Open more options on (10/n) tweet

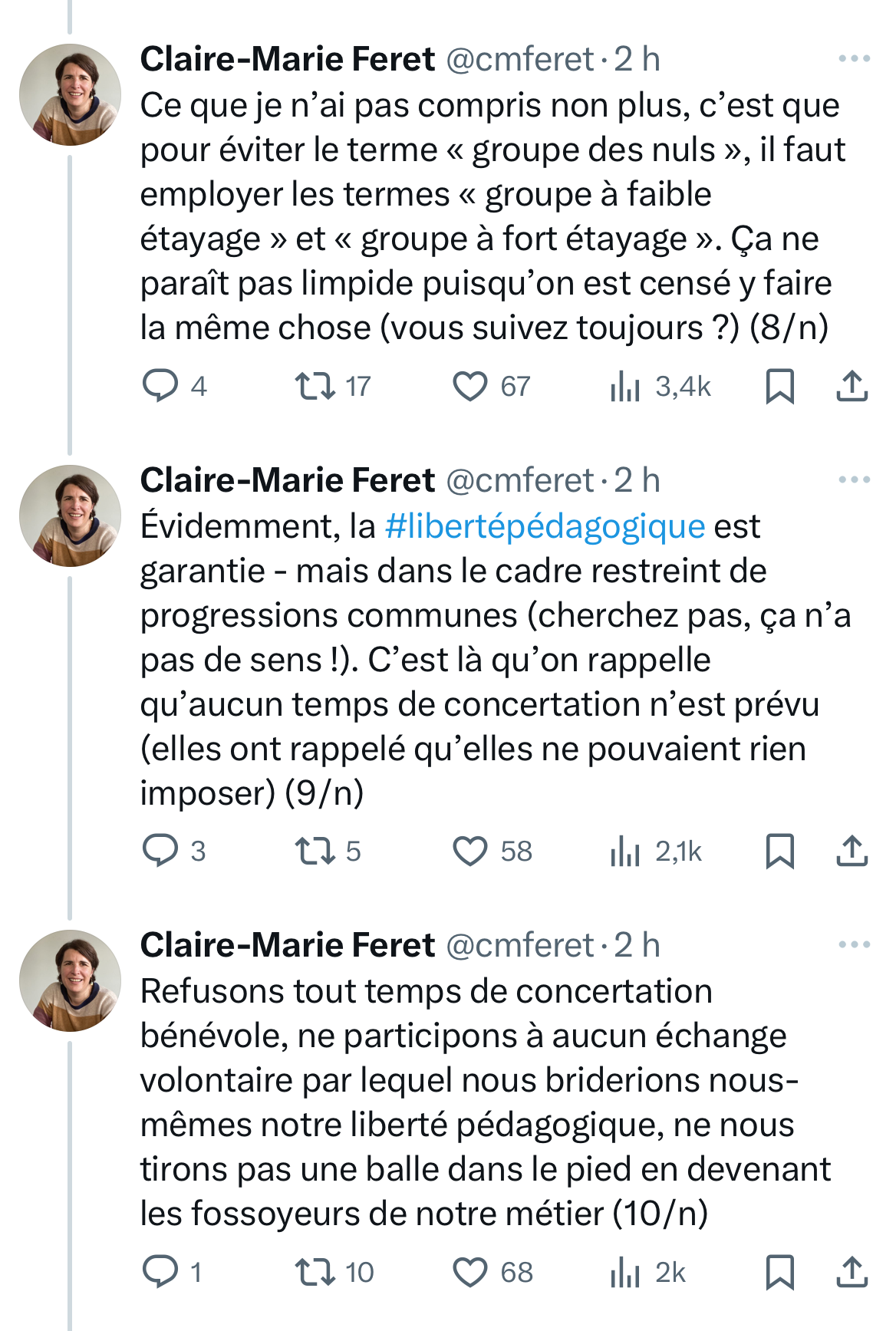pos(854,945)
